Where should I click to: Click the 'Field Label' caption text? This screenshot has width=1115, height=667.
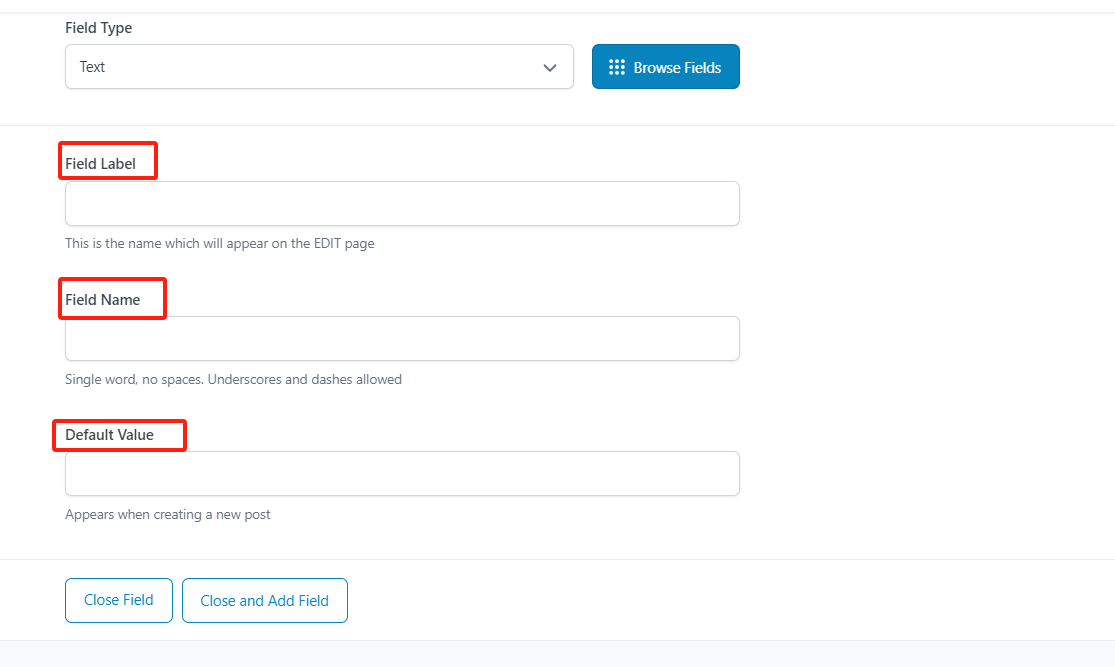point(100,164)
